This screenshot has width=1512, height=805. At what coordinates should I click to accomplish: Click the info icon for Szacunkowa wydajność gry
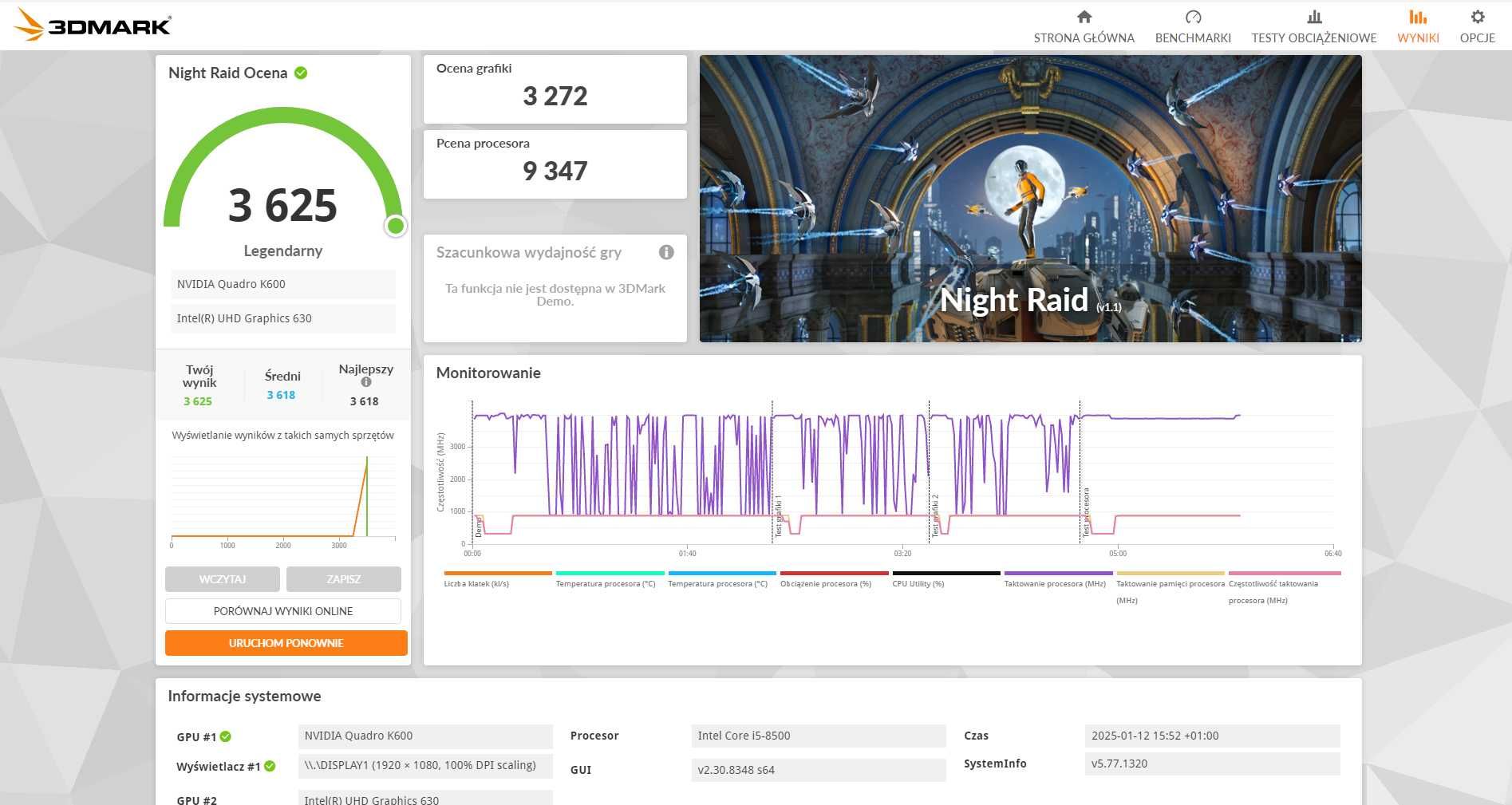666,252
